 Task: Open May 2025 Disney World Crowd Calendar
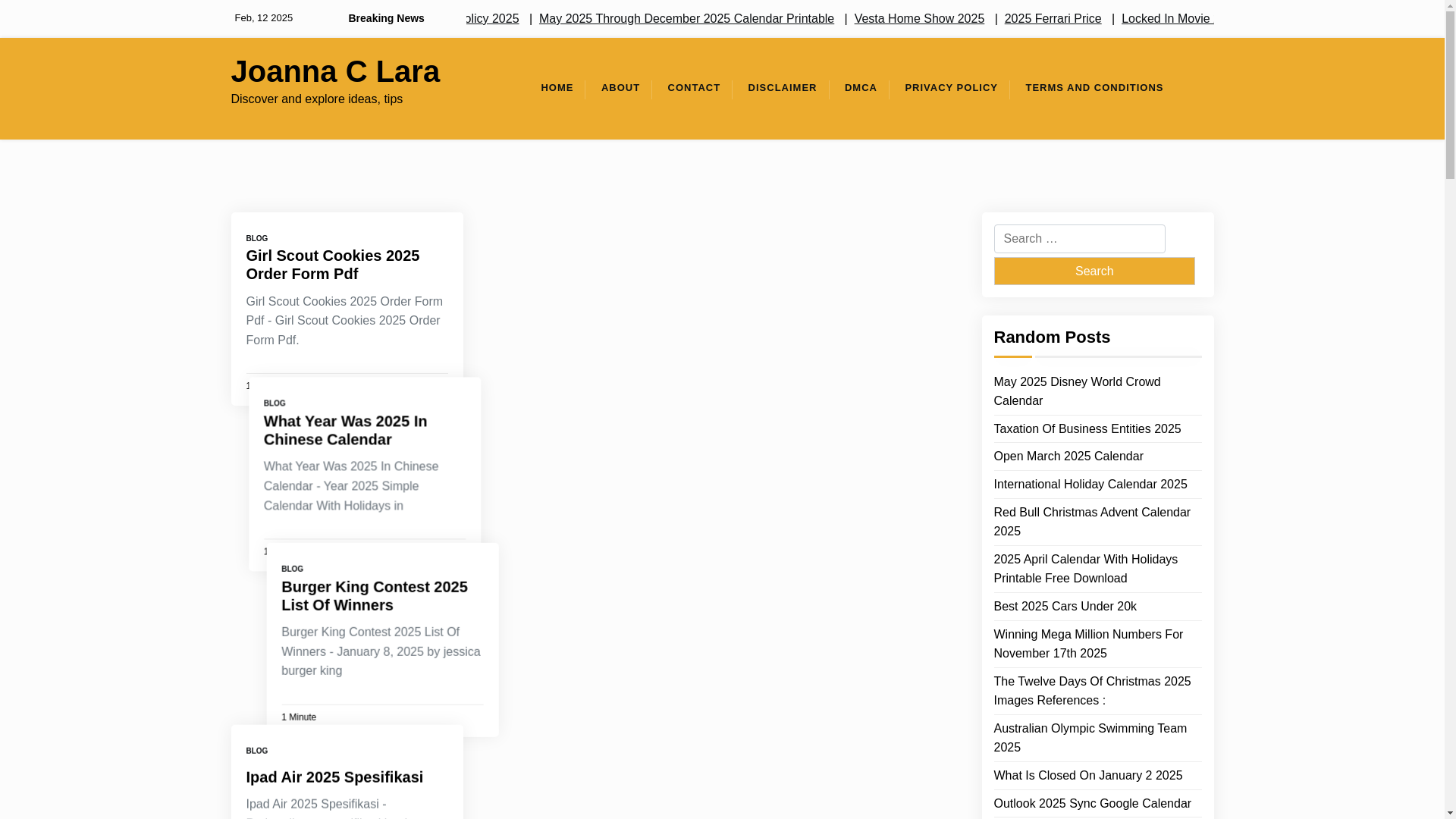tap(1077, 391)
